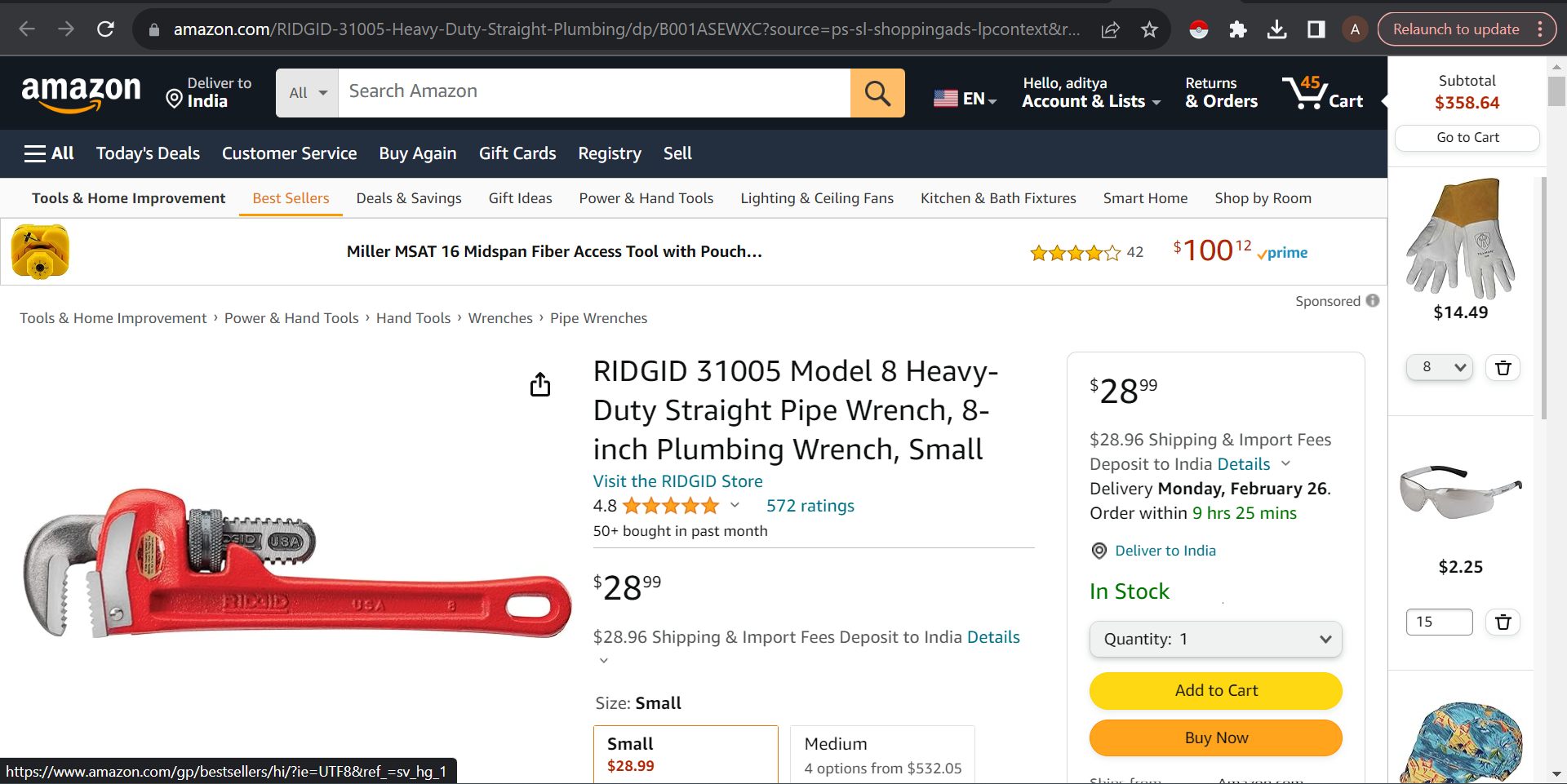This screenshot has height=784, width=1567.
Task: Click the quantity field showing 15
Action: click(x=1438, y=622)
